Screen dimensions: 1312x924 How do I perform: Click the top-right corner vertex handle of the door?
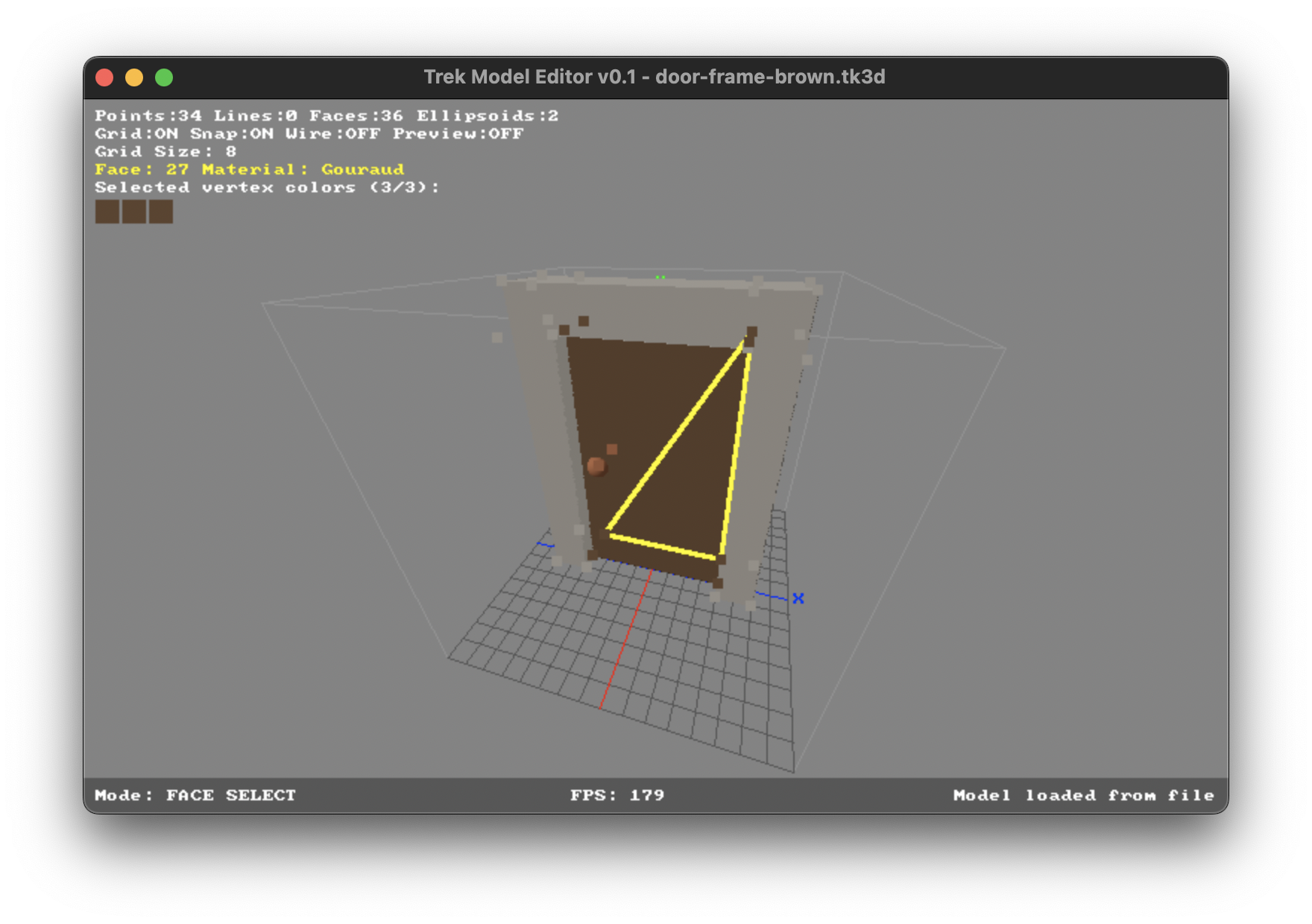pos(751,337)
